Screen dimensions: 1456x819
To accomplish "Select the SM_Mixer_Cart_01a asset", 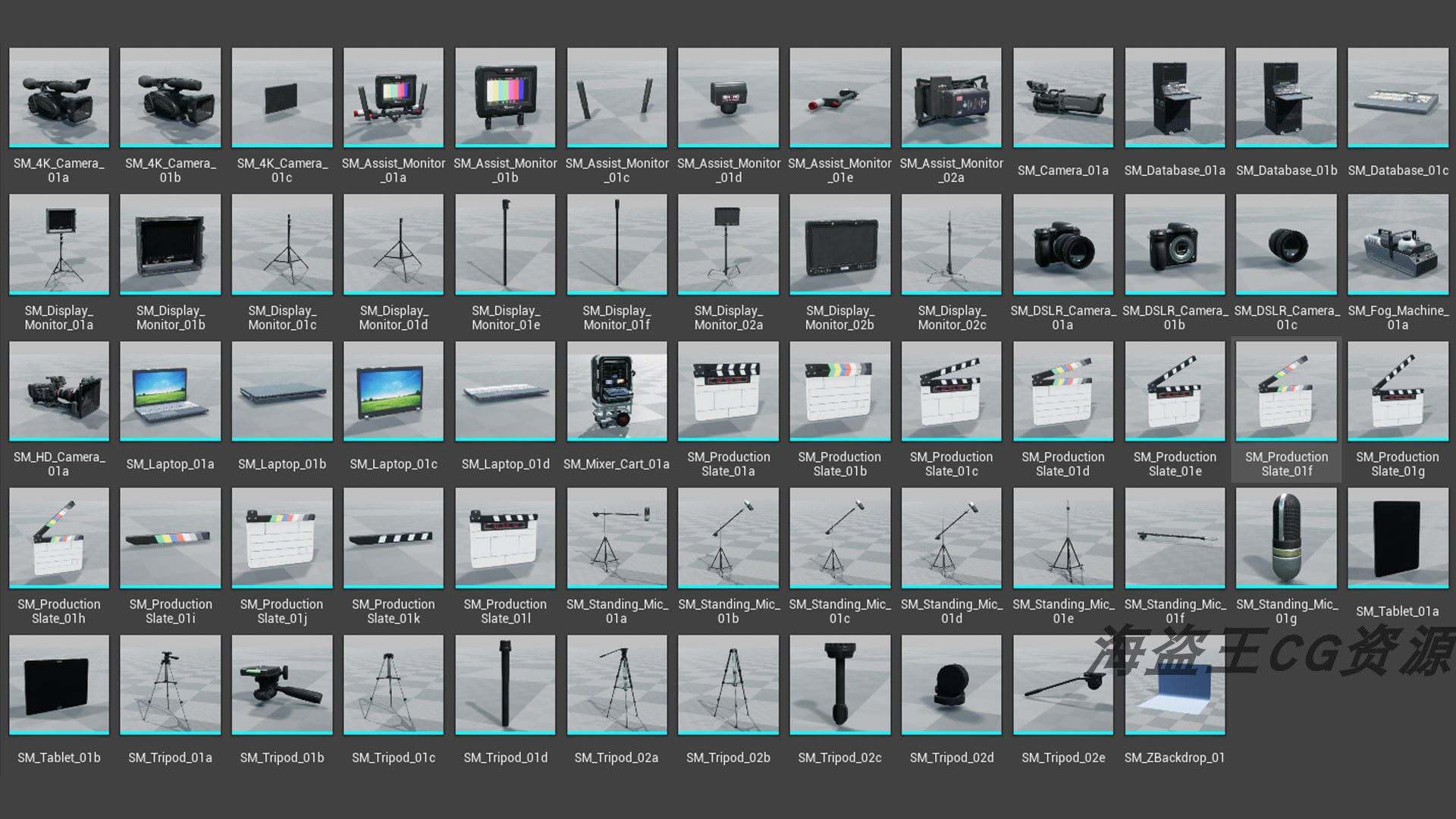I will tap(617, 391).
